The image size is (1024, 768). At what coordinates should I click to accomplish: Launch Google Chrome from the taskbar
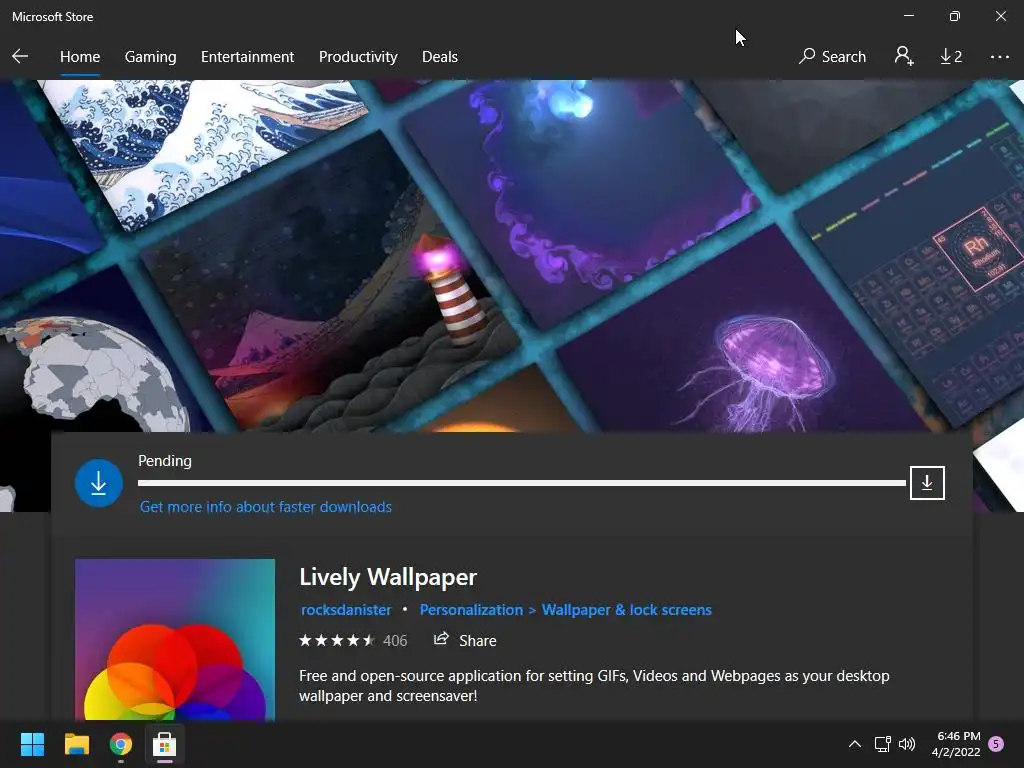click(121, 744)
